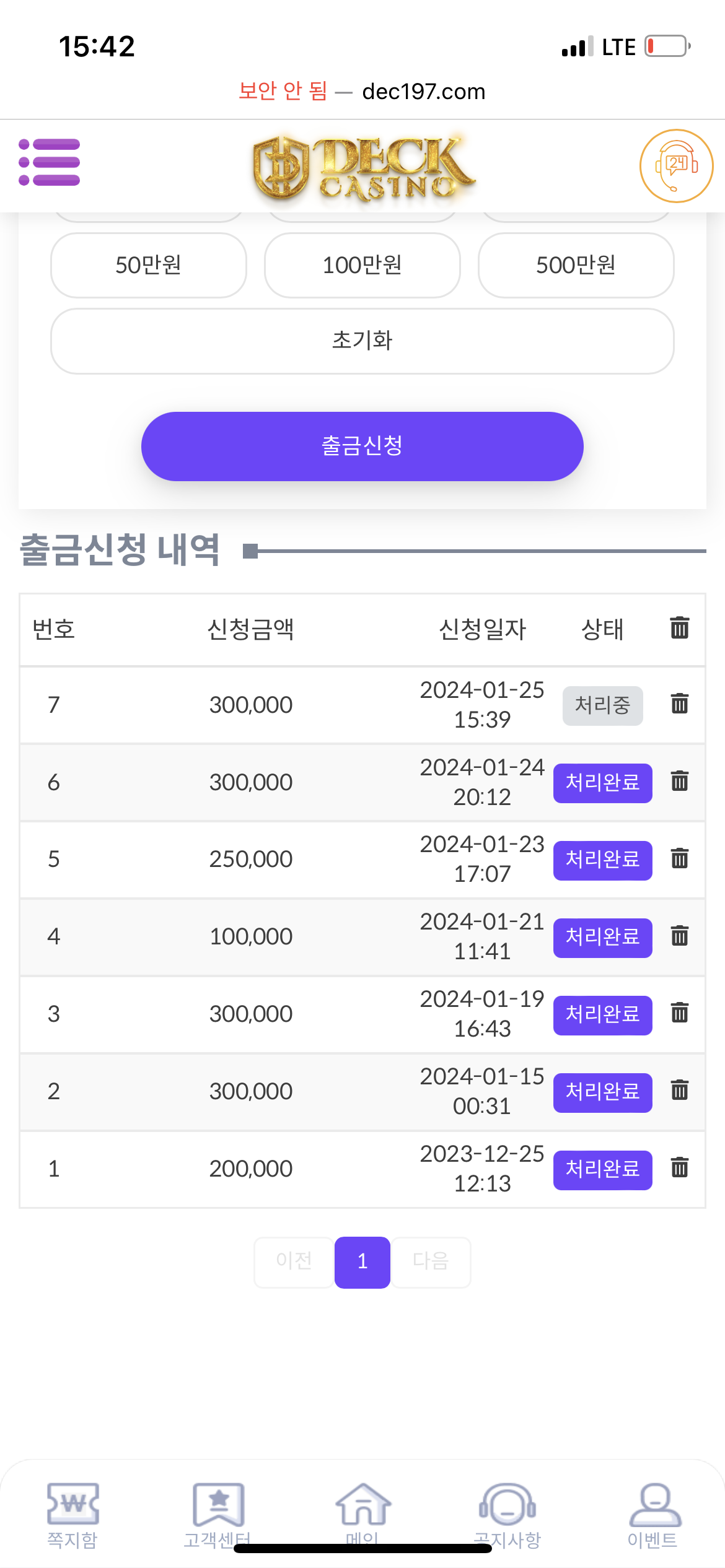Delete the 2023-12-25 withdrawal entry
This screenshot has height=1568, width=725.
(x=679, y=1168)
